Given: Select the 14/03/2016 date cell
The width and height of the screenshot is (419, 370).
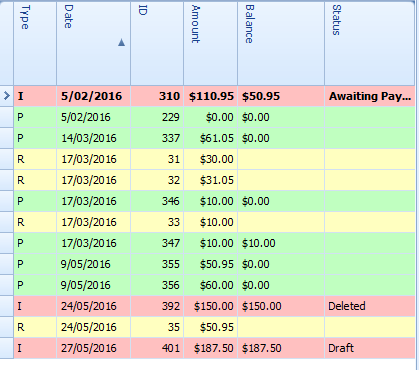Looking at the screenshot, I should [x=93, y=138].
